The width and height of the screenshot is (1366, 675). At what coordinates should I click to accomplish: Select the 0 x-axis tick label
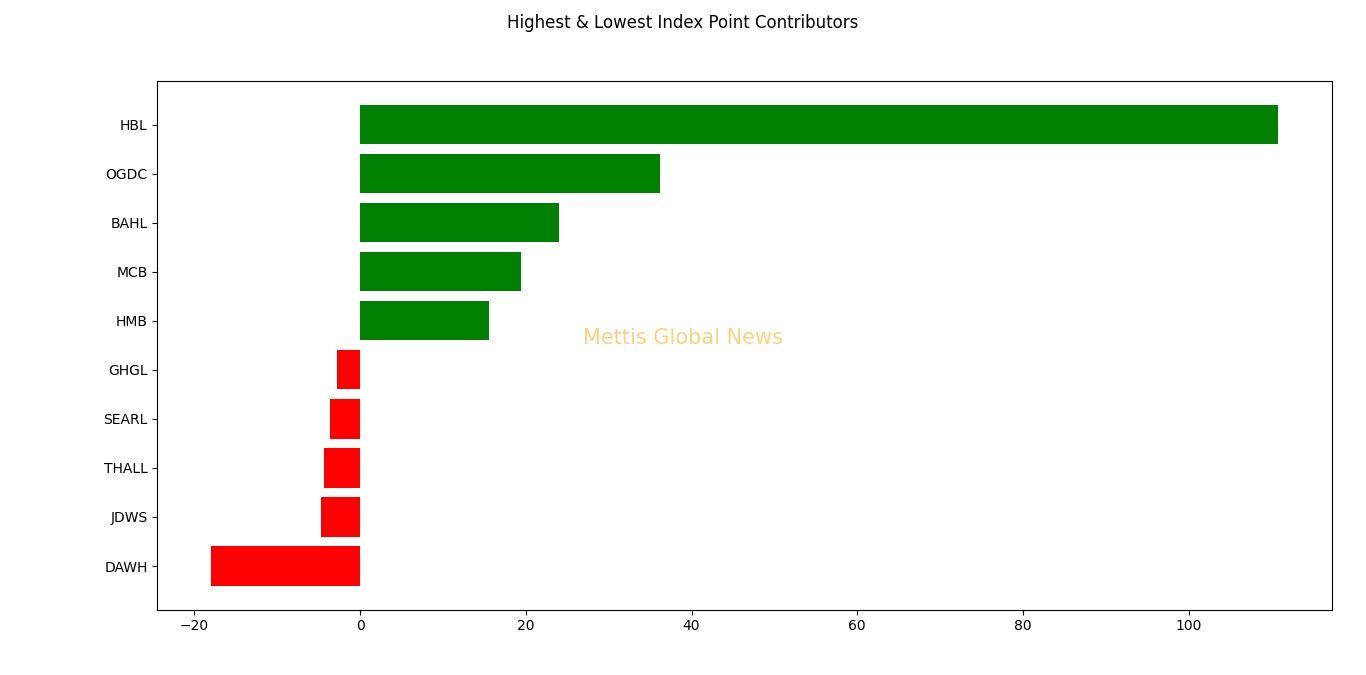tap(360, 626)
